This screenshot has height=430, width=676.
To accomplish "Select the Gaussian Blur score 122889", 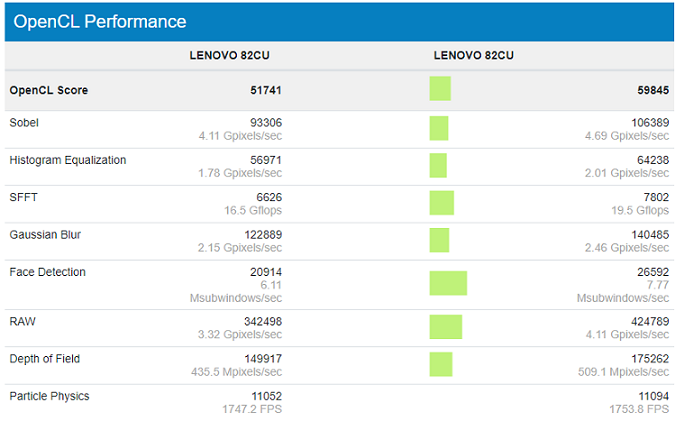I will tap(263, 235).
